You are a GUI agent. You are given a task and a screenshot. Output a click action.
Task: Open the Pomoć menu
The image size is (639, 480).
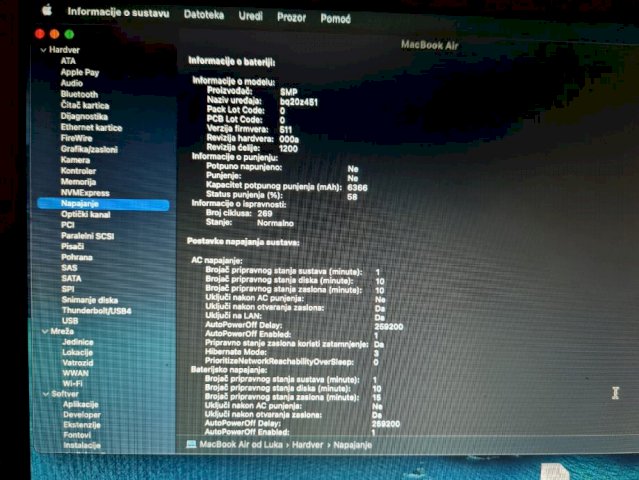(335, 18)
